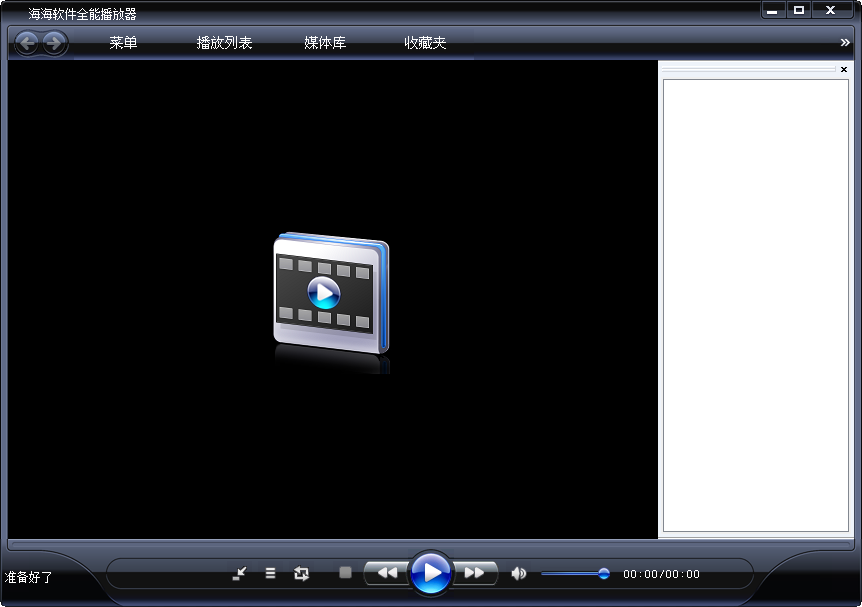
Task: Toggle the repeat loop mode icon
Action: pyautogui.click(x=301, y=573)
